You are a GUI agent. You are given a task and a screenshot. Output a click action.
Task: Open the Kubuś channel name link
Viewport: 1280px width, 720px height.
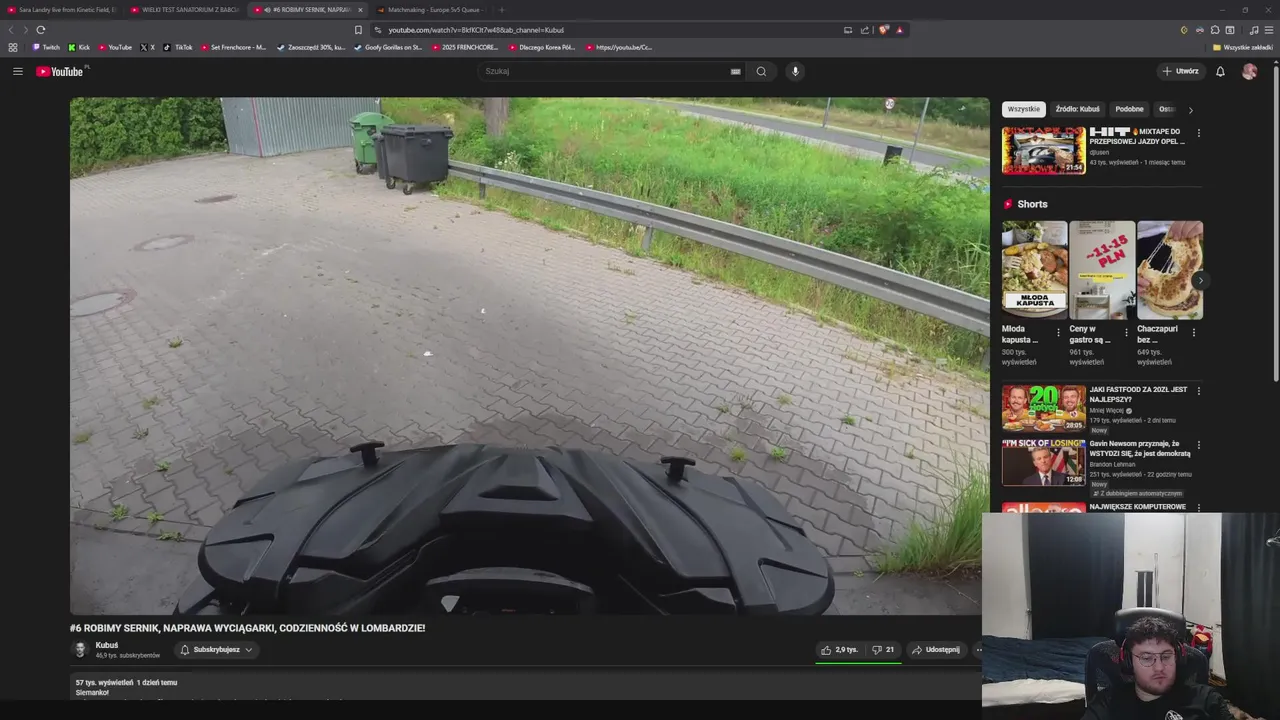(x=107, y=645)
